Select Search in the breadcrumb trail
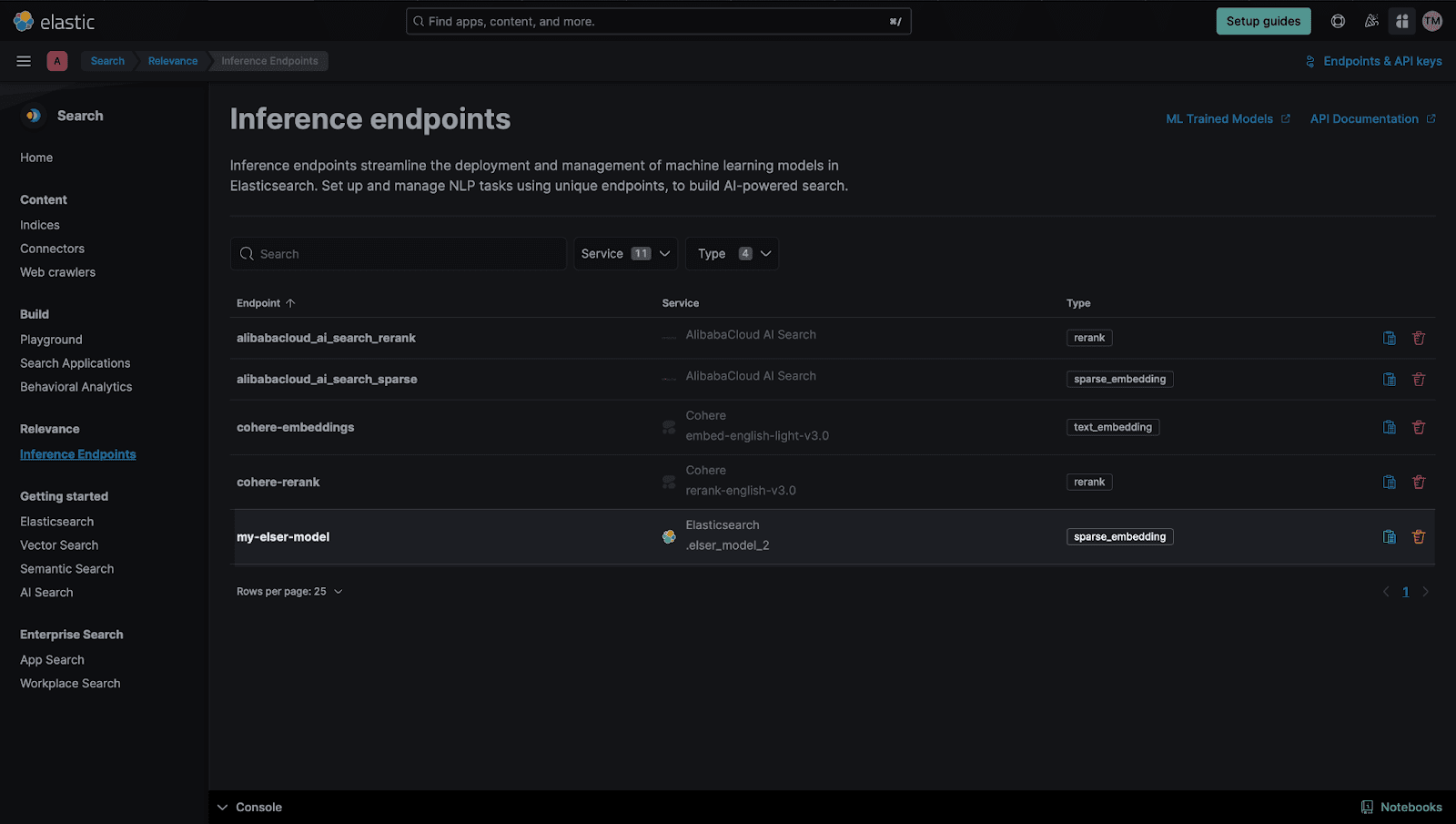This screenshot has height=824, width=1456. [106, 61]
